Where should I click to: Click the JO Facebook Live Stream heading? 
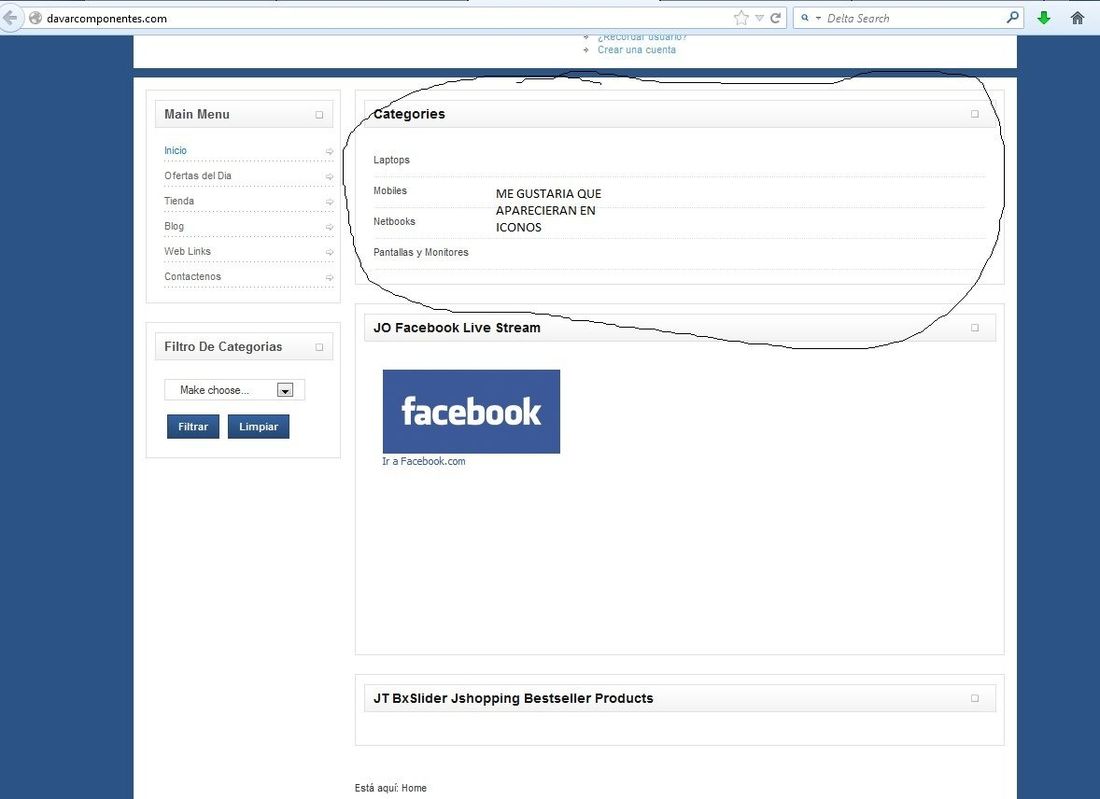[457, 328]
